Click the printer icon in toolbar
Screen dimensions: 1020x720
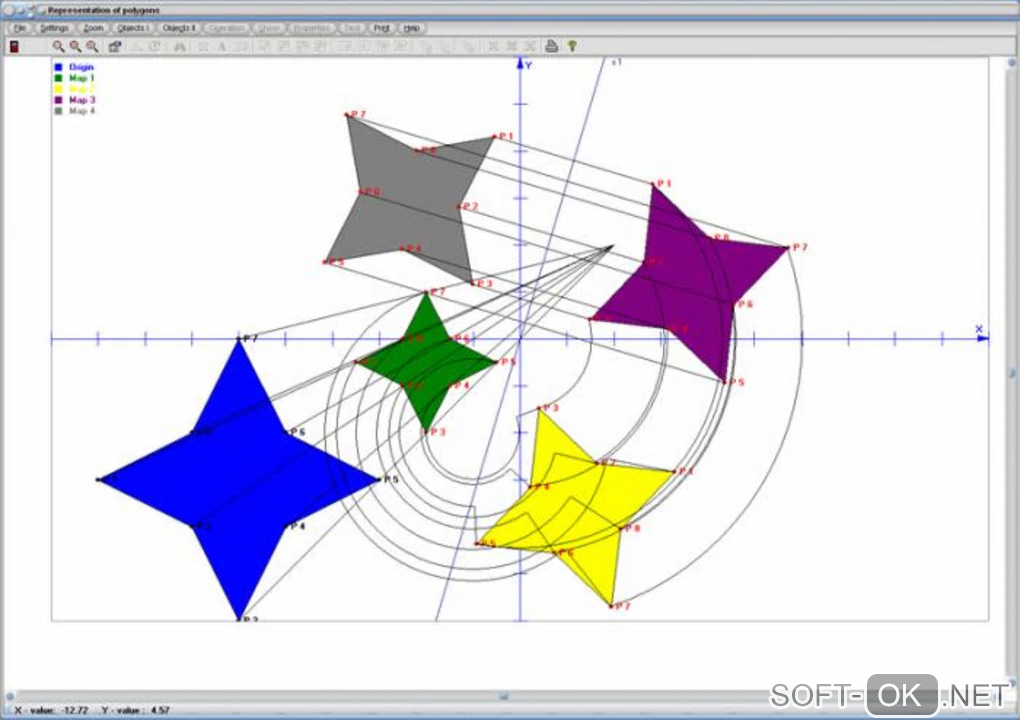[x=552, y=46]
